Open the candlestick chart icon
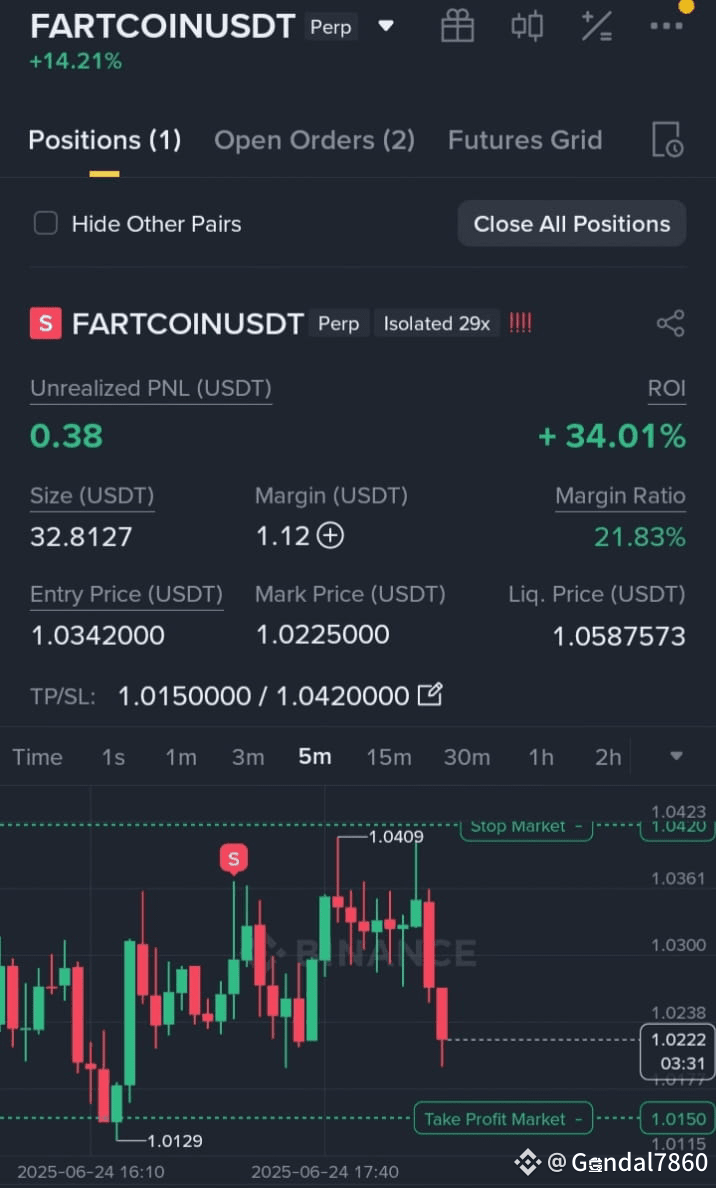The width and height of the screenshot is (716, 1188). [x=527, y=26]
